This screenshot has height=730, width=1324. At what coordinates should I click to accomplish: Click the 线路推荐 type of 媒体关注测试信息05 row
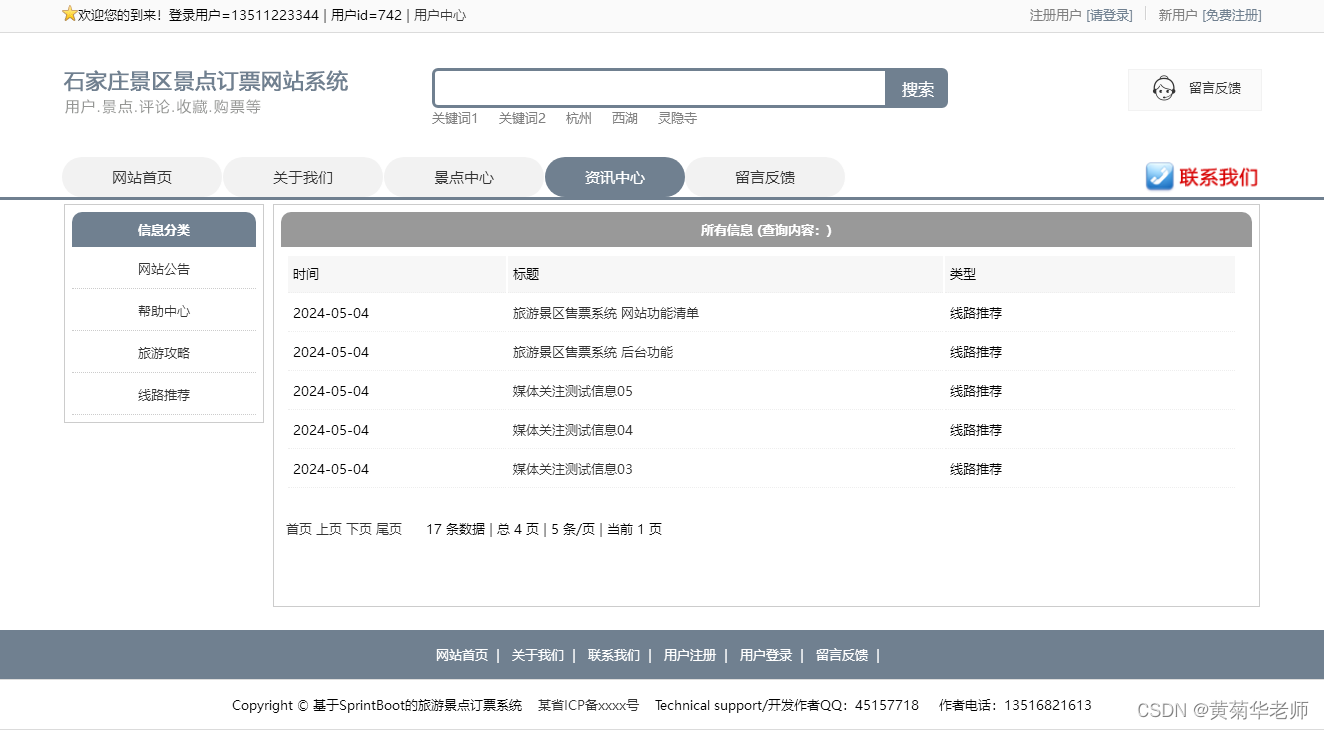976,391
